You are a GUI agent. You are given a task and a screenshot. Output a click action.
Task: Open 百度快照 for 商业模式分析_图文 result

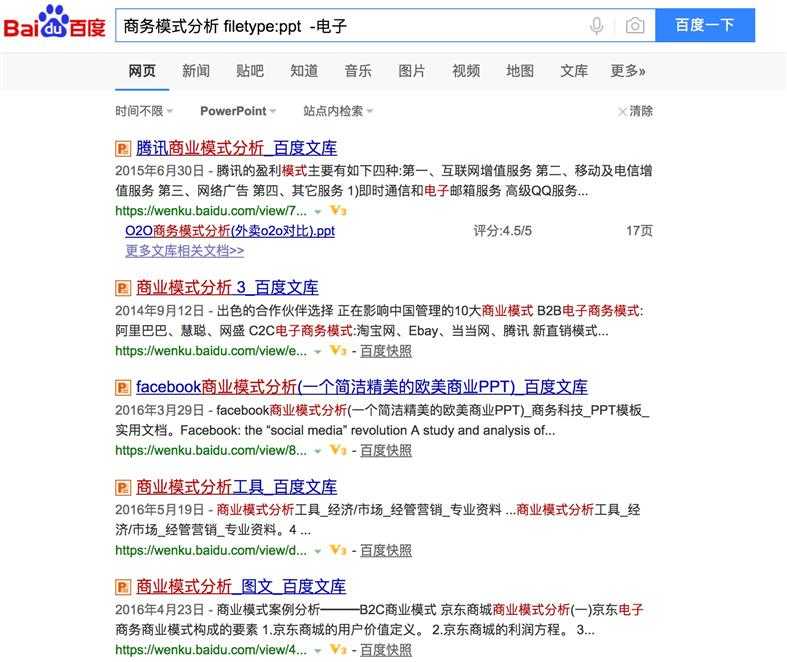coord(386,650)
